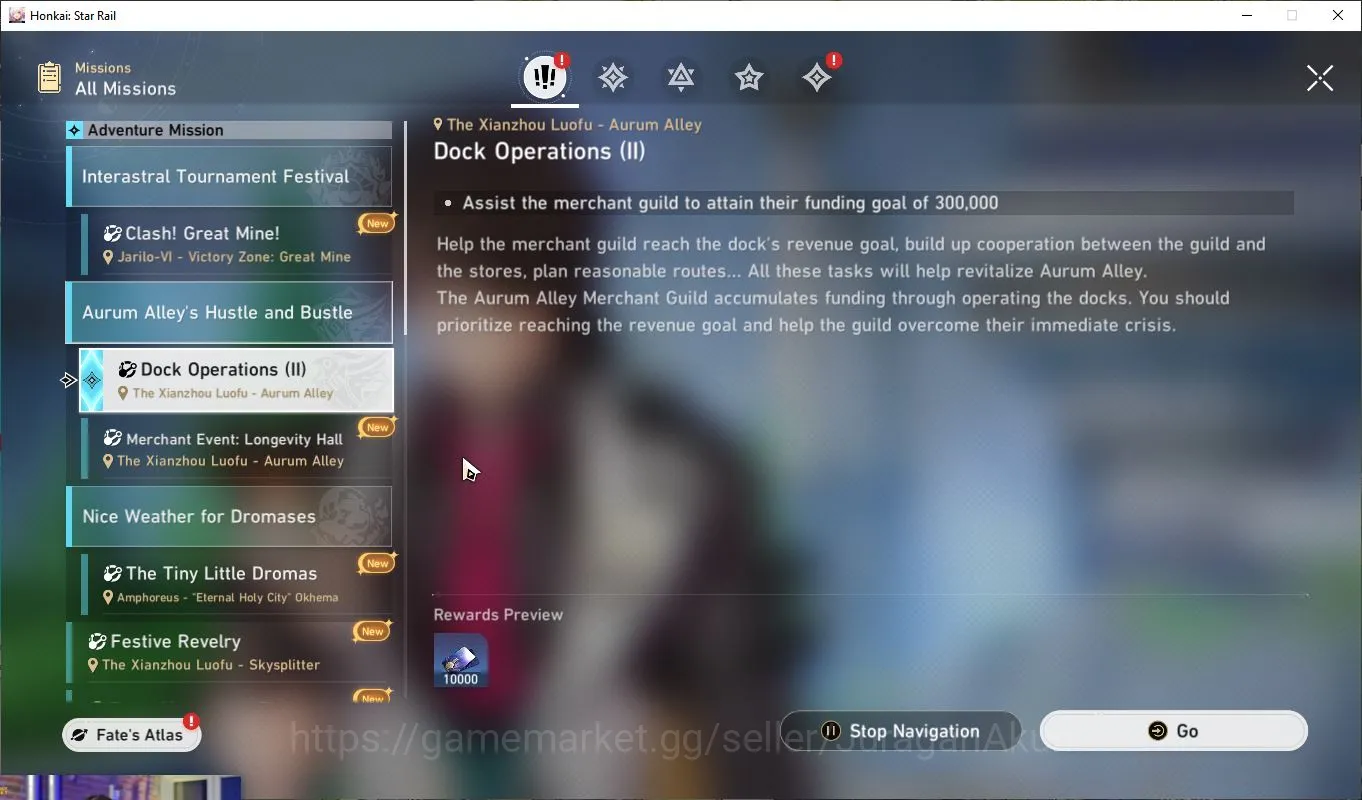Viewport: 1362px width, 800px height.
Task: Click the Amphoreus - "Eternal Holy City" Okhema location
Action: pos(228,598)
